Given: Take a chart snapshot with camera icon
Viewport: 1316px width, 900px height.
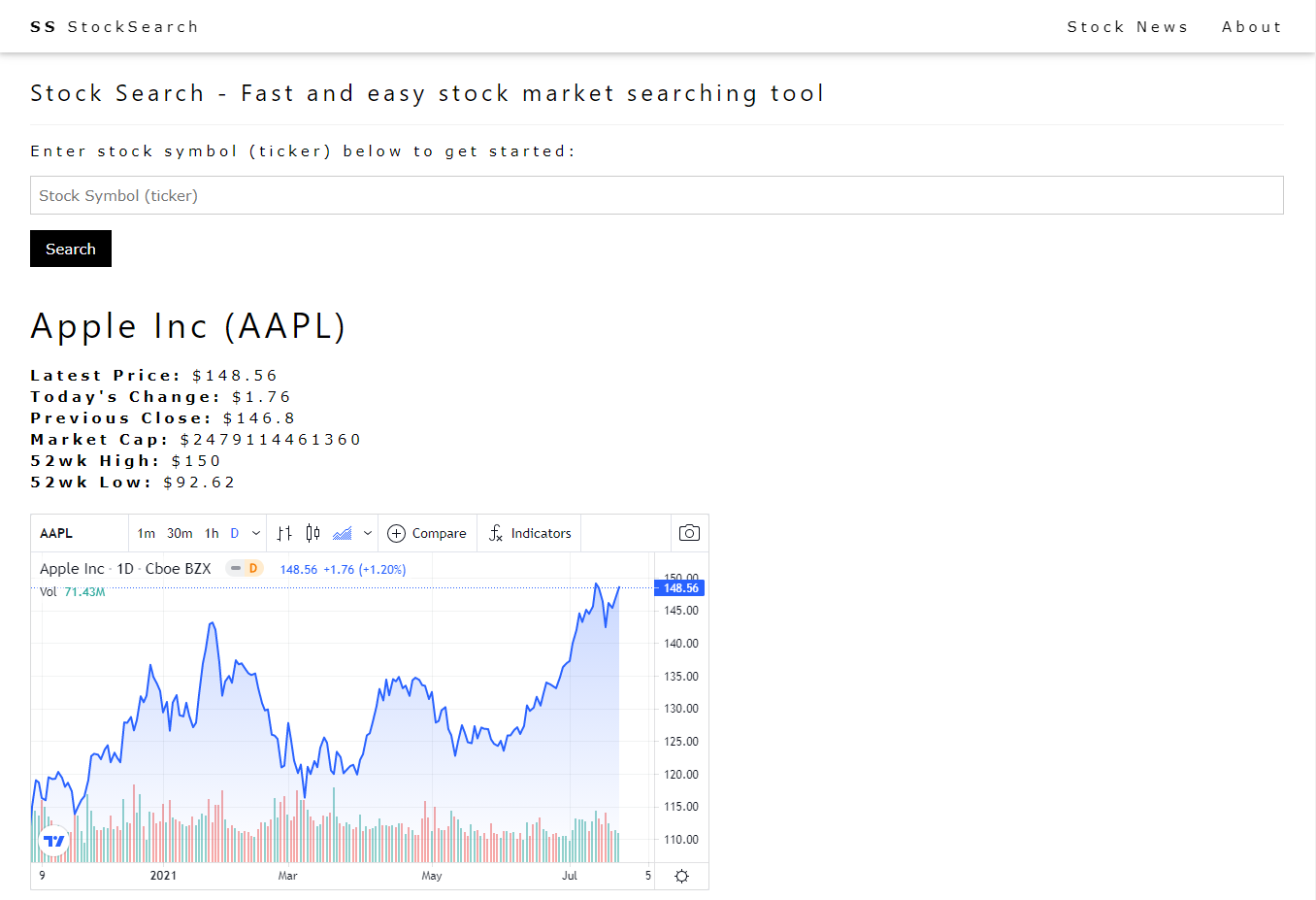Looking at the screenshot, I should pos(689,533).
